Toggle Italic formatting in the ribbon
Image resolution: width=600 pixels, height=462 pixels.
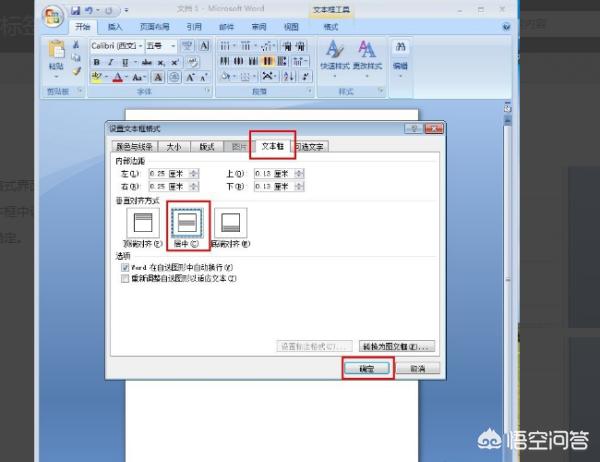tap(109, 62)
